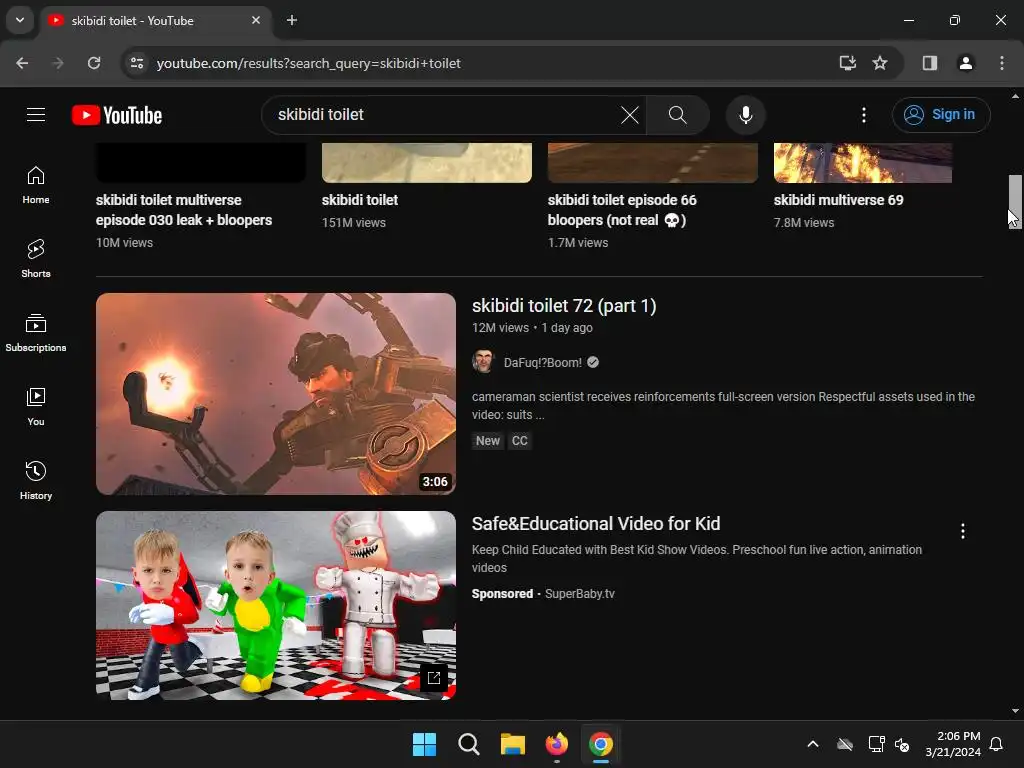Open Subscriptions in sidebar
Screen dimensions: 1024x768
[36, 332]
